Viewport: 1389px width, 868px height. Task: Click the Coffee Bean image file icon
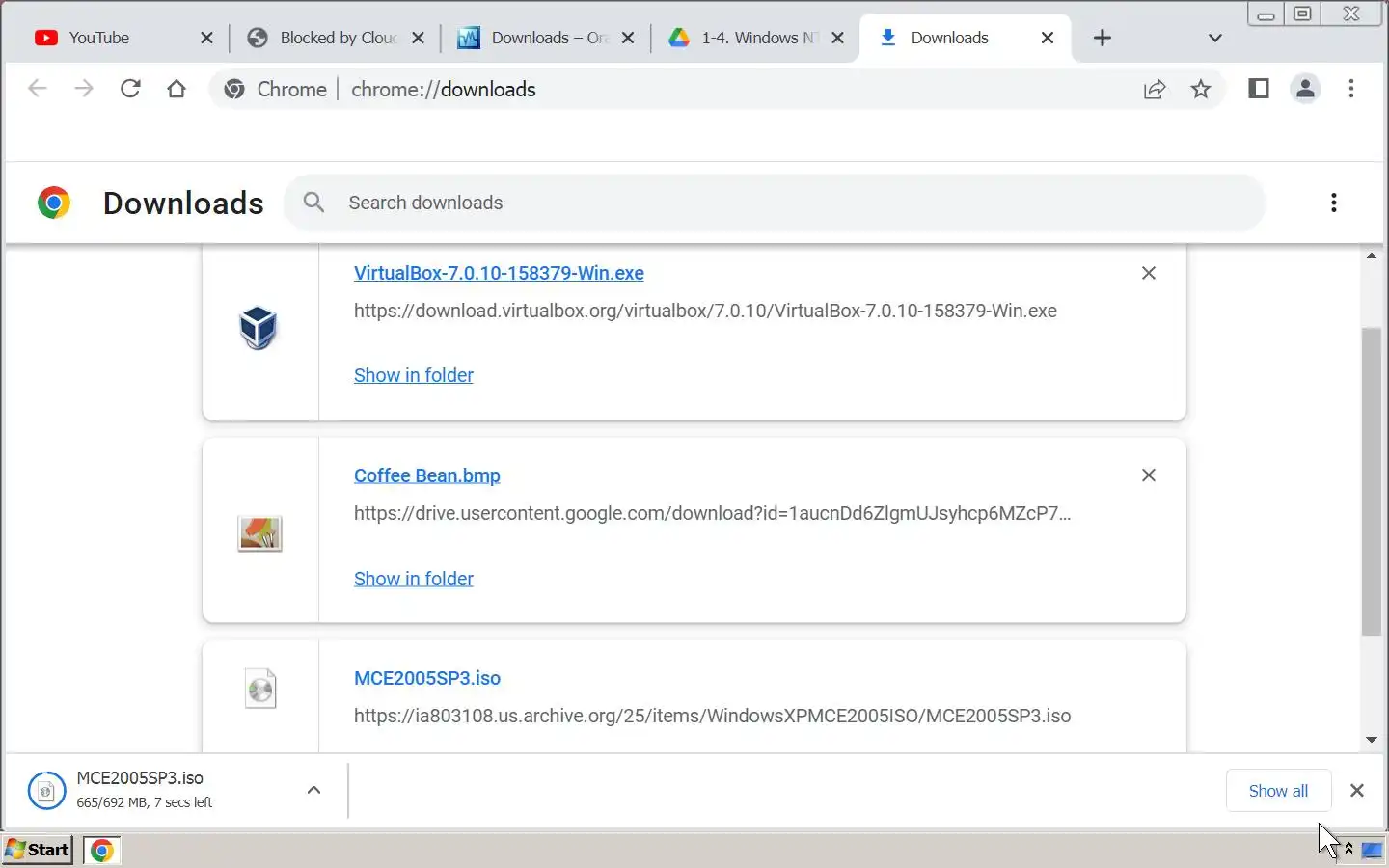pyautogui.click(x=259, y=533)
